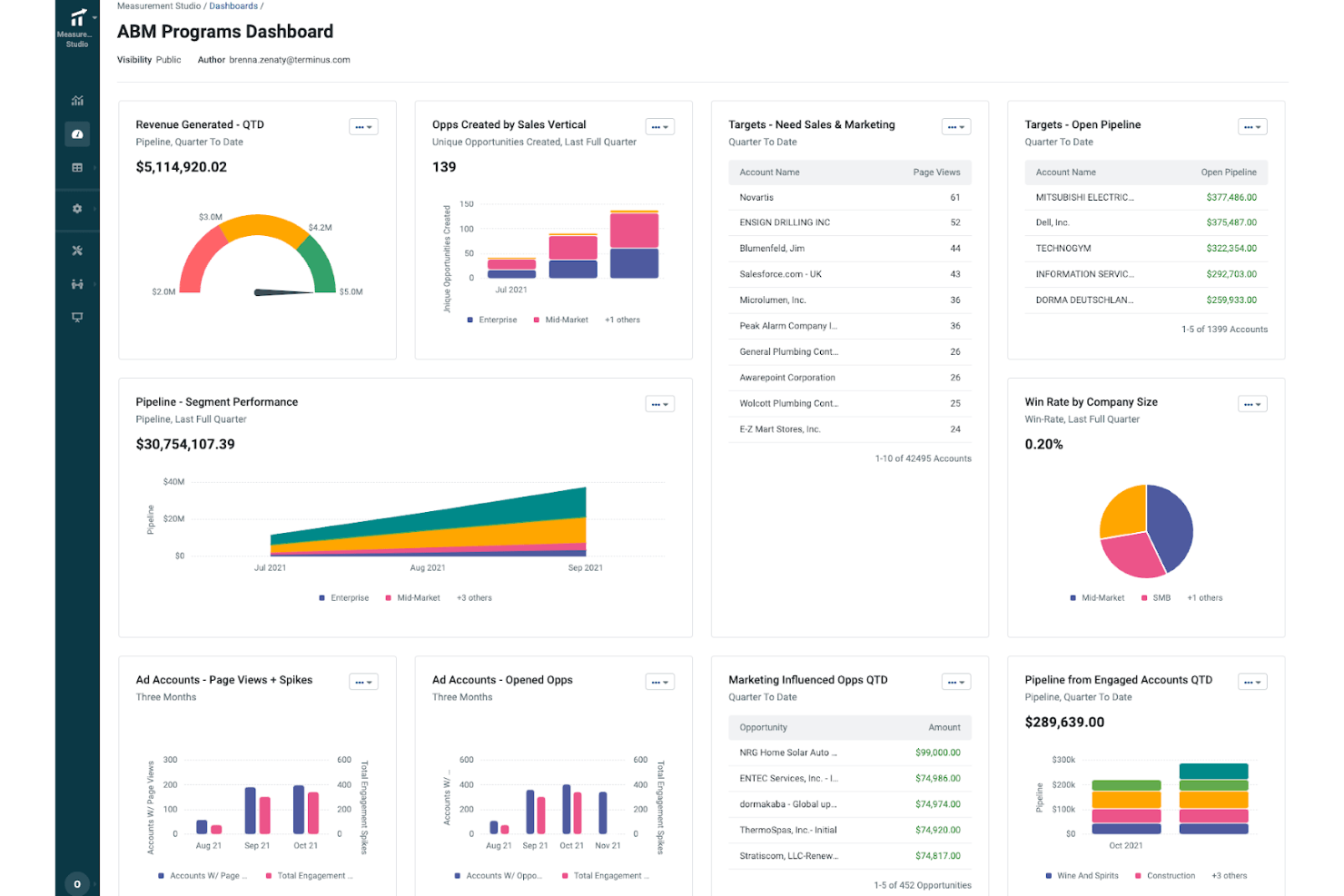Image resolution: width=1344 pixels, height=896 pixels.
Task: Click the round user avatar in the sidebar
Action: pyautogui.click(x=77, y=883)
